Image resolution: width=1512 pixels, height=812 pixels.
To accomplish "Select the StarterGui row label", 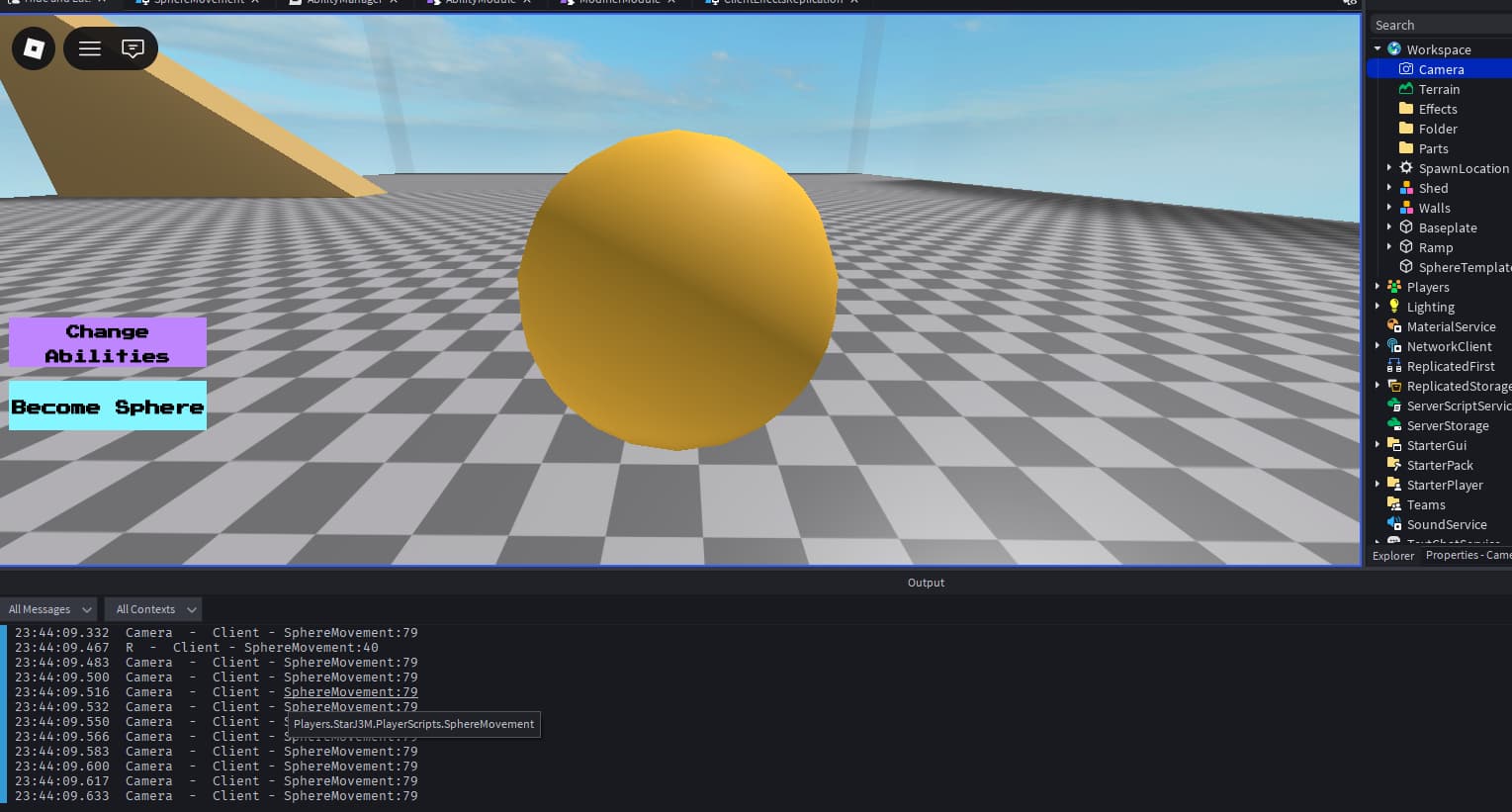I will click(x=1437, y=445).
